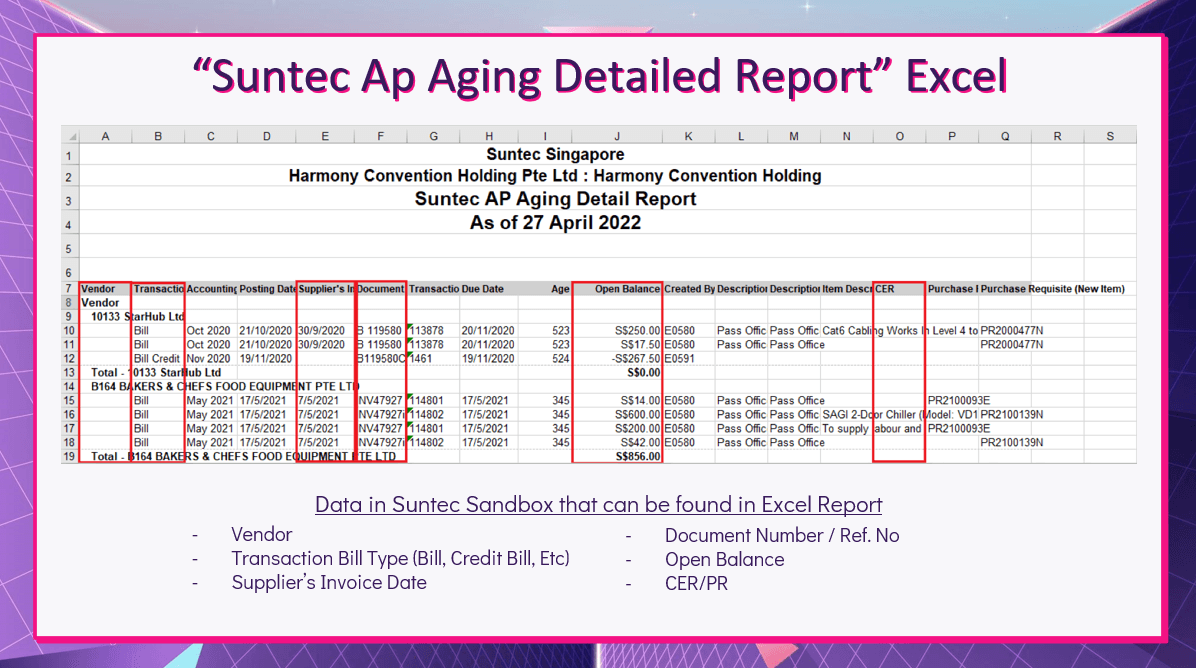Click open balance 'S$200.00' cell
The height and width of the screenshot is (668, 1196).
pyautogui.click(x=638, y=429)
